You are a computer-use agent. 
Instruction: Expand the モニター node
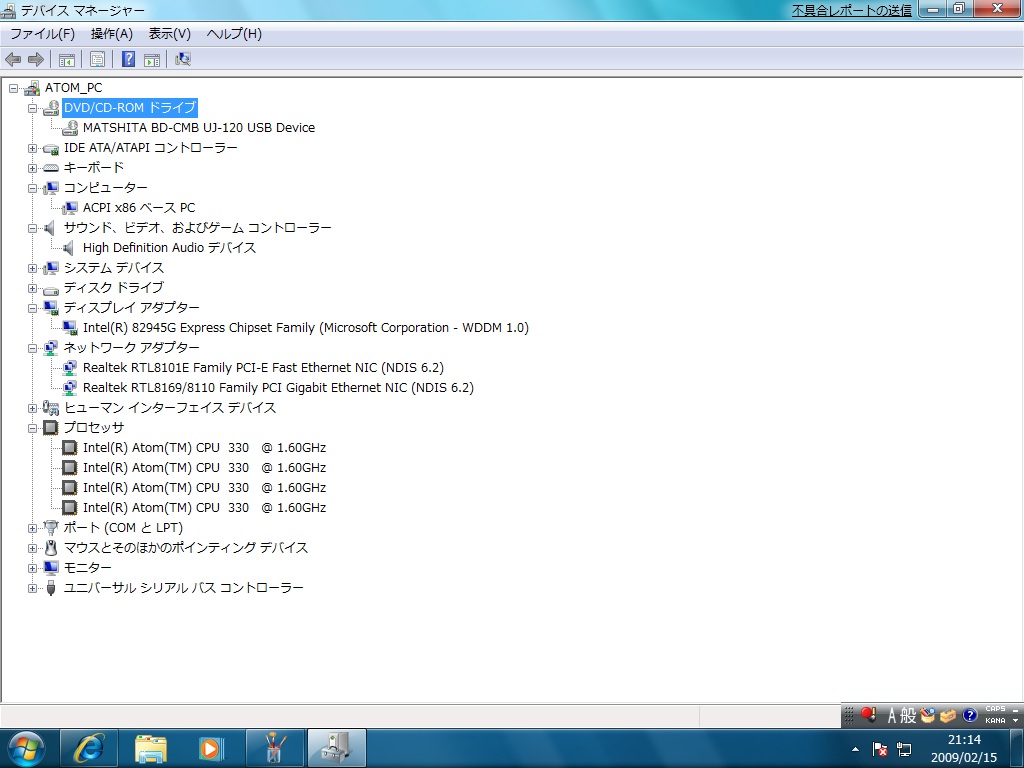(x=32, y=568)
